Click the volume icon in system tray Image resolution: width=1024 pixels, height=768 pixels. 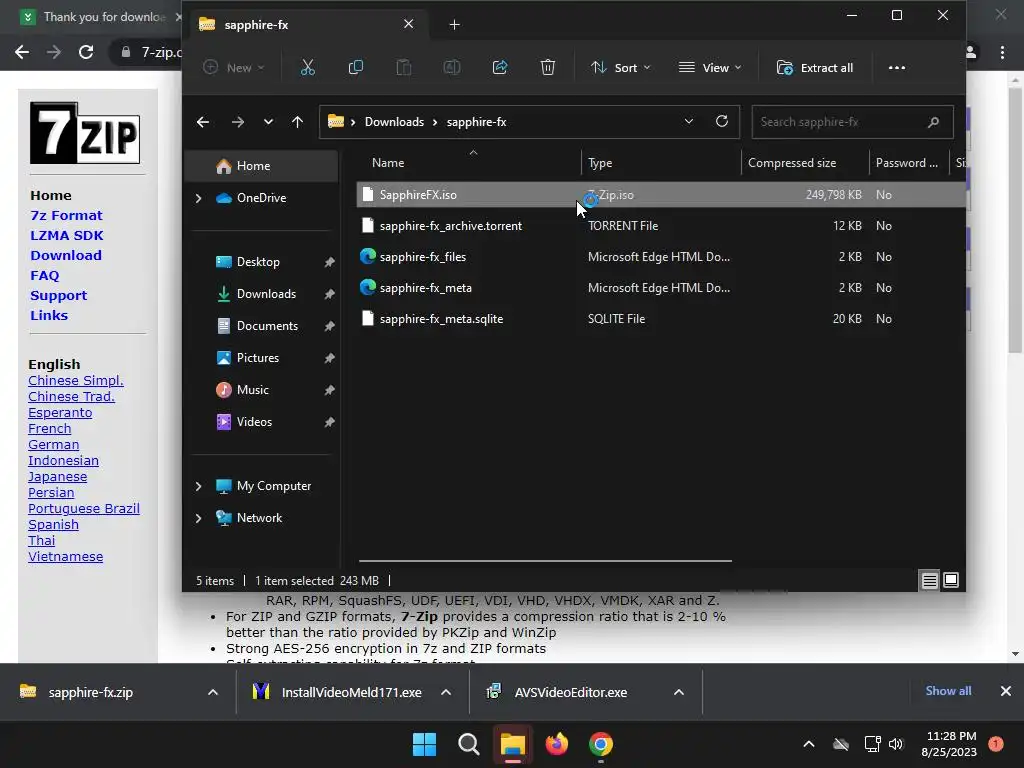896,744
